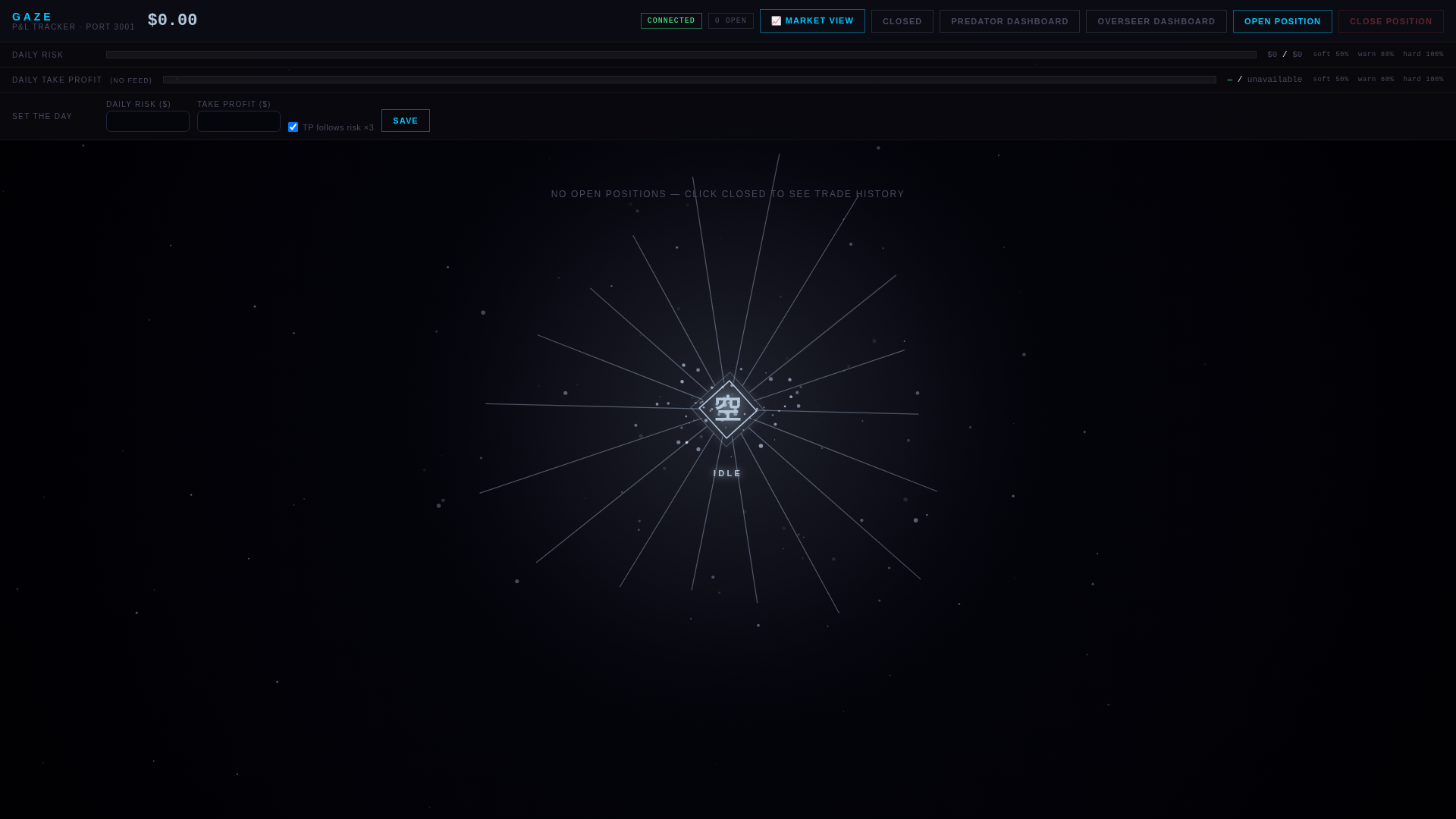Click the '(NO FEED)' label
This screenshot has width=1456, height=819.
tap(131, 80)
